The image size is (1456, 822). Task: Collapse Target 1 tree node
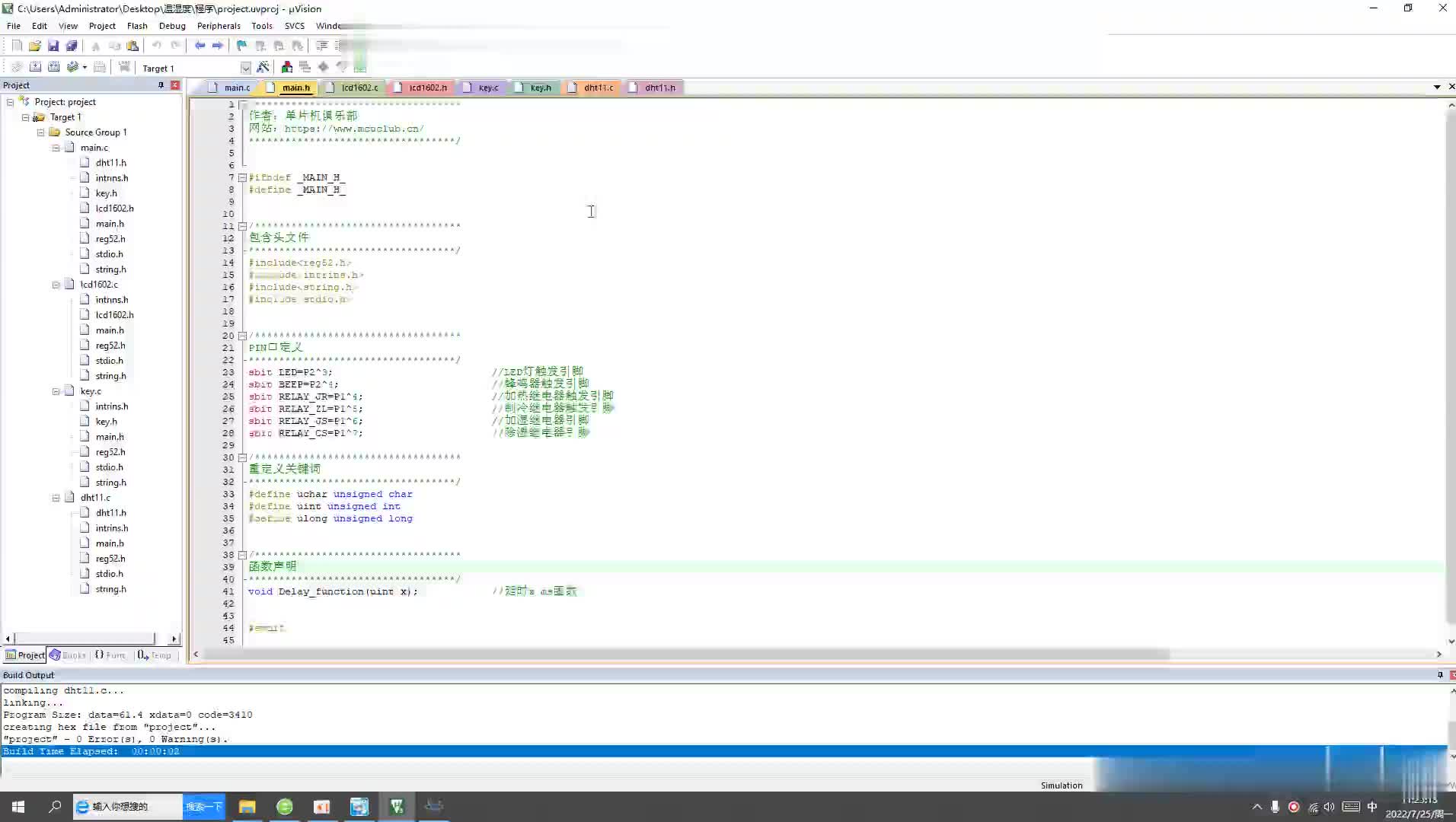[x=25, y=117]
